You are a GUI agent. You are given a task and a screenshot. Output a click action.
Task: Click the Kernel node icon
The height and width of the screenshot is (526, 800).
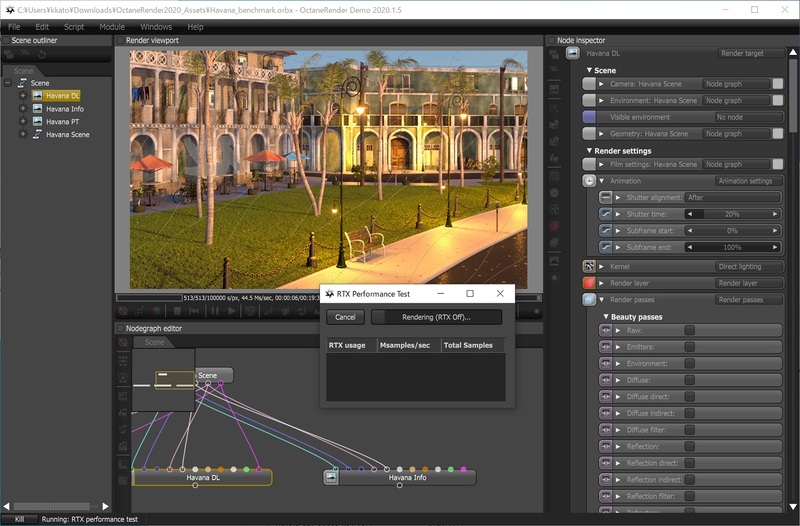click(x=589, y=266)
